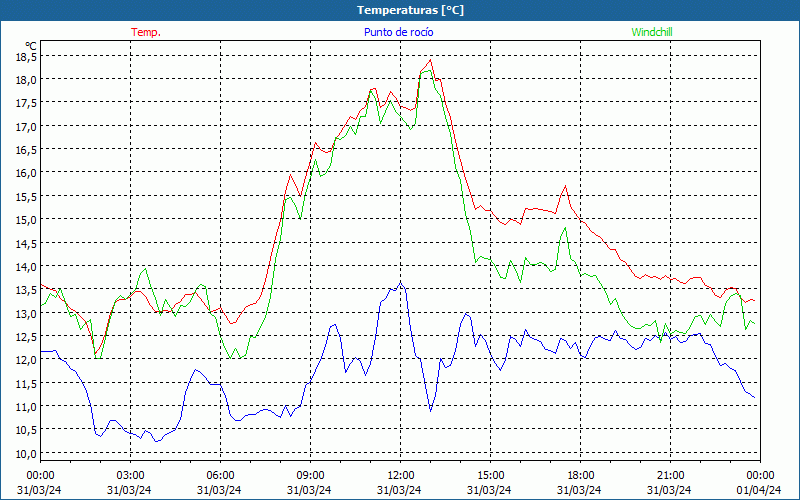Click the 12,5 value on the y-axis

coord(26,336)
